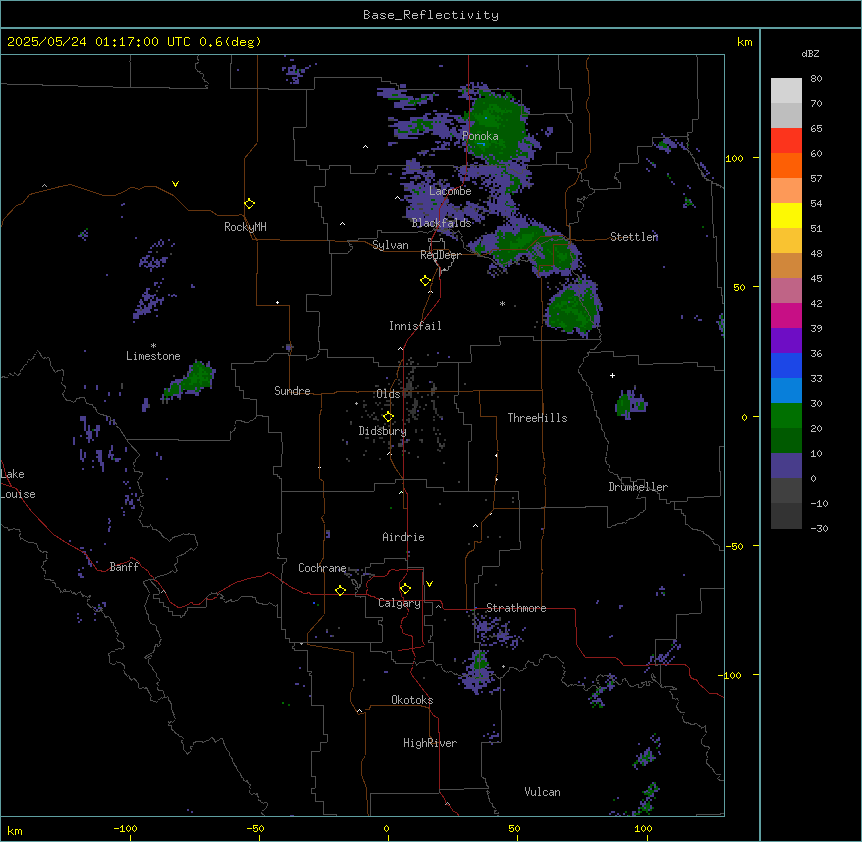The width and height of the screenshot is (862, 842).
Task: Click the Ponoka city label
Action: pyautogui.click(x=480, y=136)
